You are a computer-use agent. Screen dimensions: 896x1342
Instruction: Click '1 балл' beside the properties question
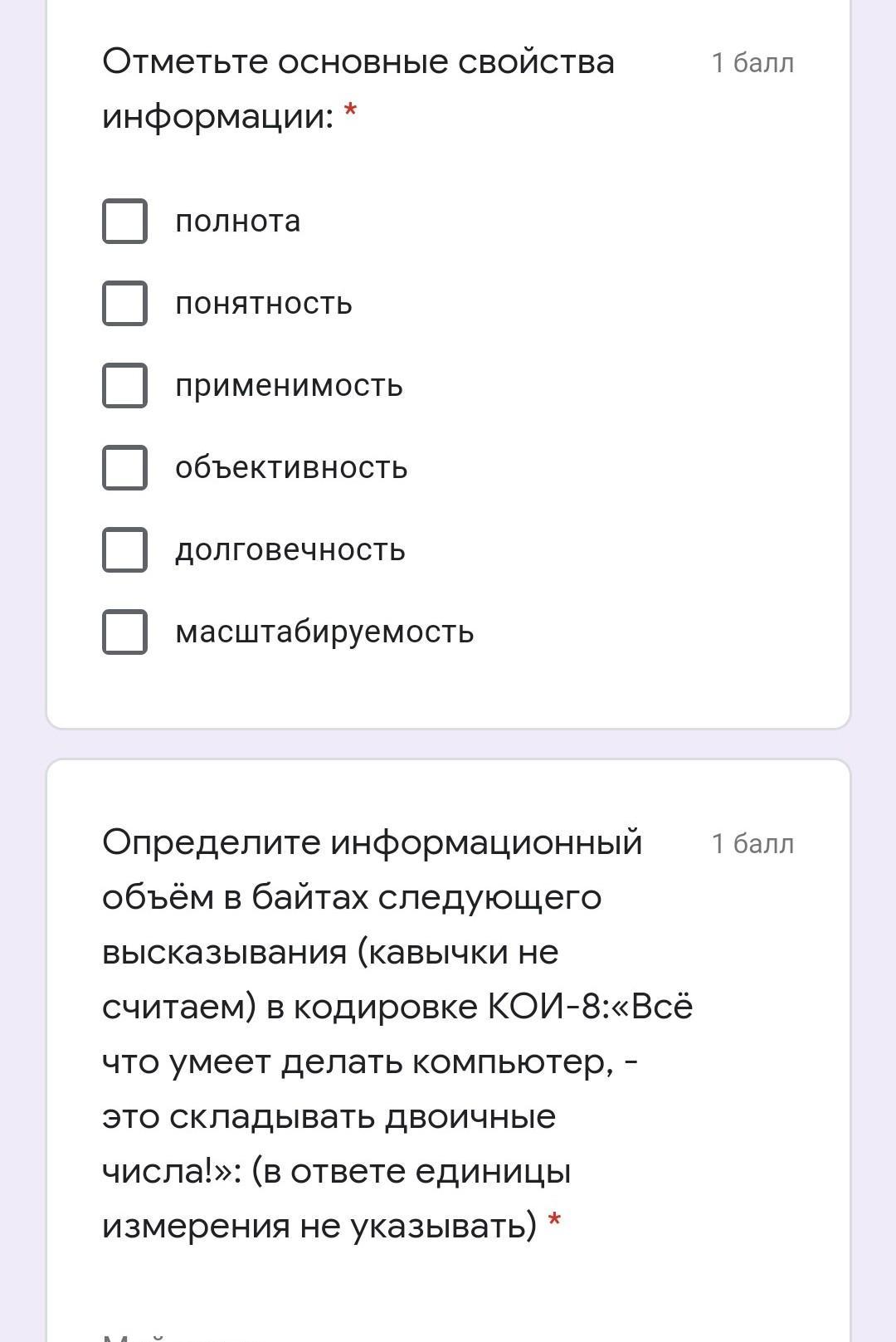pyautogui.click(x=752, y=63)
